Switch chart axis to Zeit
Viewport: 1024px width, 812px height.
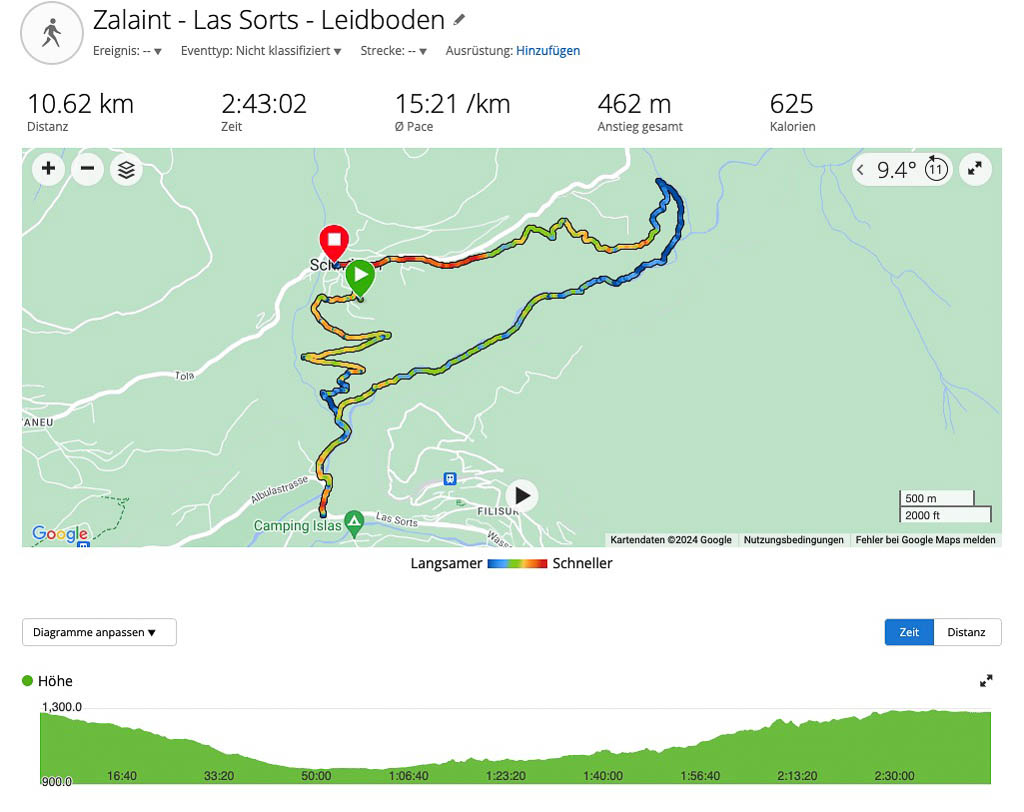click(x=909, y=632)
